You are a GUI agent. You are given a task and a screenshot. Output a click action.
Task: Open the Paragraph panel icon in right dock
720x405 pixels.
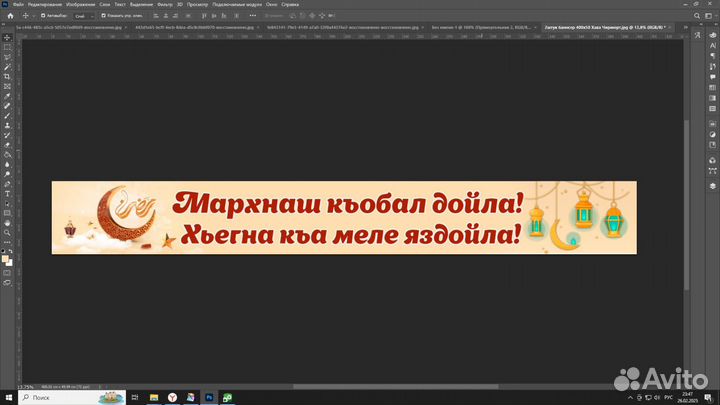(x=712, y=56)
